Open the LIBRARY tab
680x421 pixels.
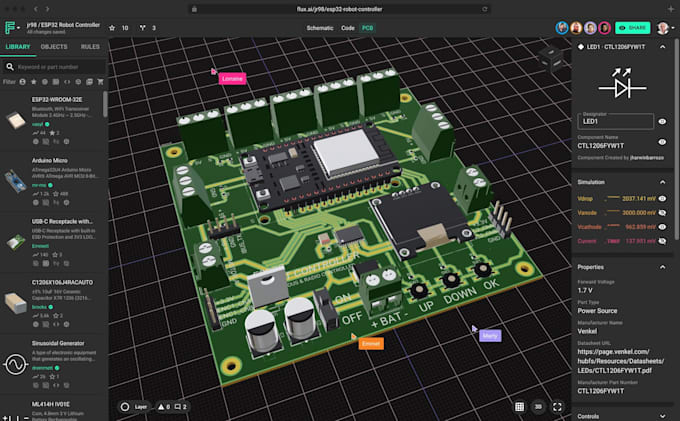[18, 47]
